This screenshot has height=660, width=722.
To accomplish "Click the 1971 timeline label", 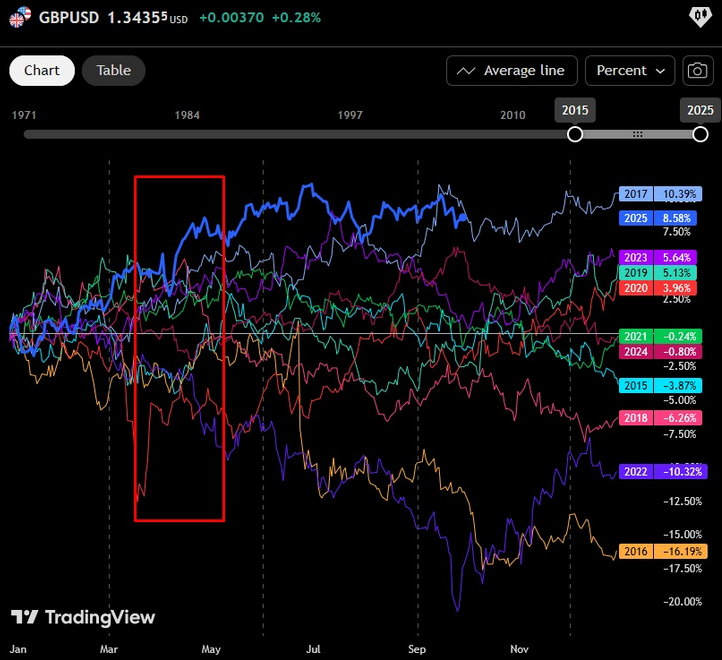I will pyautogui.click(x=24, y=115).
